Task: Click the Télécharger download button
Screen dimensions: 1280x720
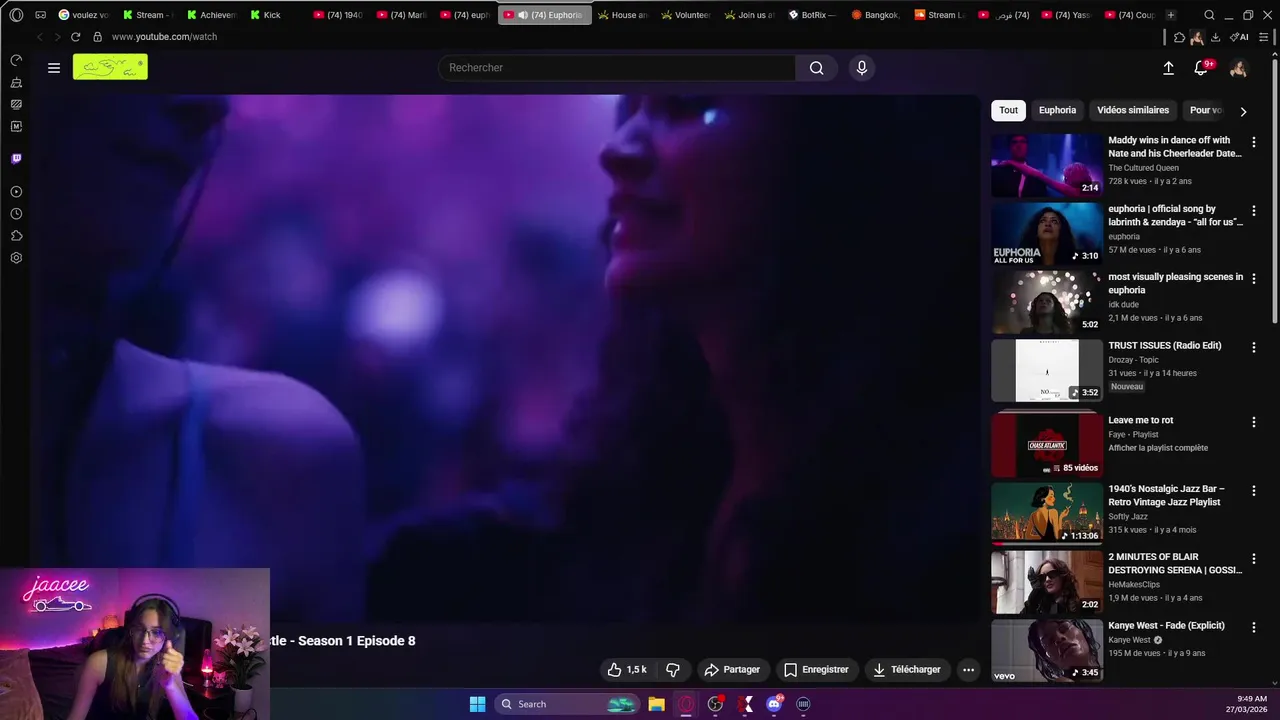Action: pos(907,670)
